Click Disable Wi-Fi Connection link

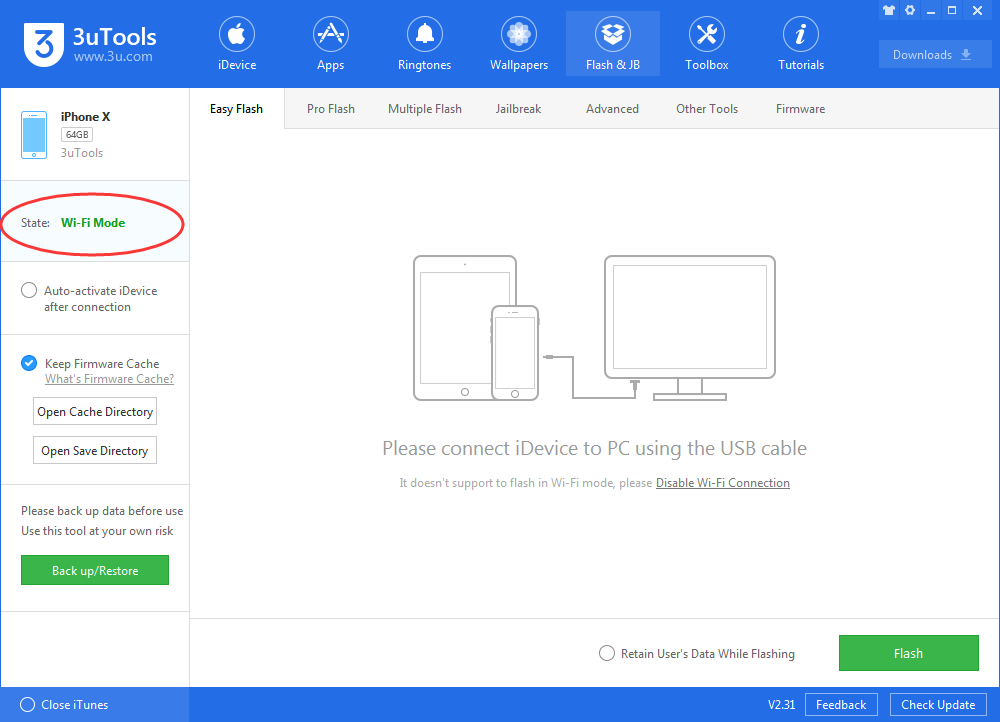(x=723, y=483)
